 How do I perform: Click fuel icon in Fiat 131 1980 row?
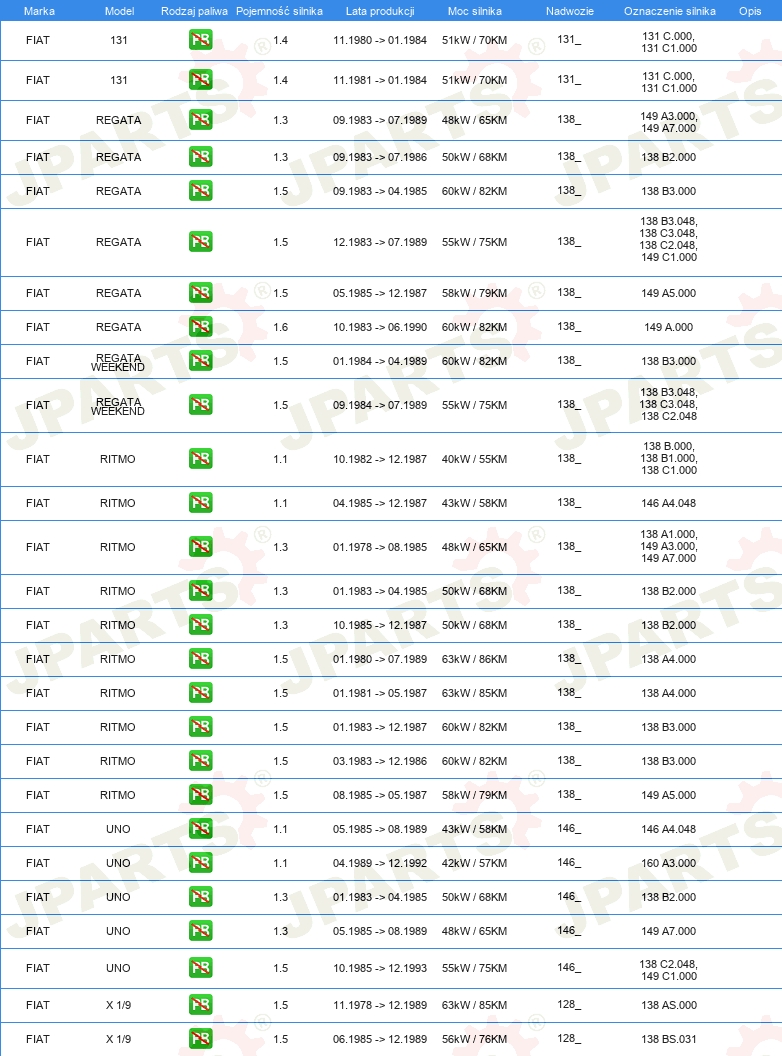[201, 40]
